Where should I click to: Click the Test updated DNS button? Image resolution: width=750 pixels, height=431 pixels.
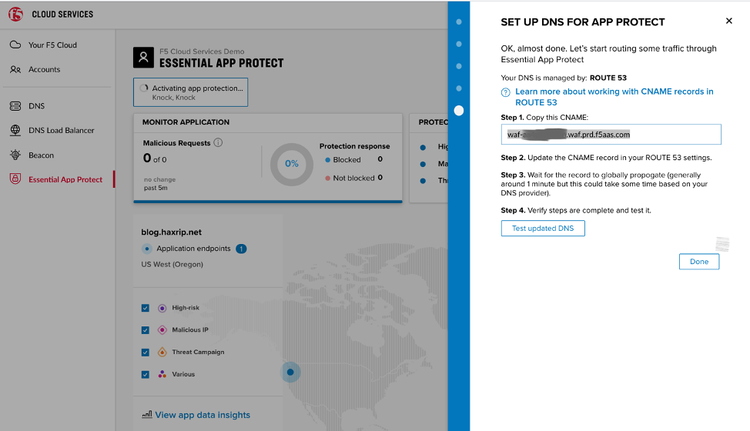click(x=543, y=228)
